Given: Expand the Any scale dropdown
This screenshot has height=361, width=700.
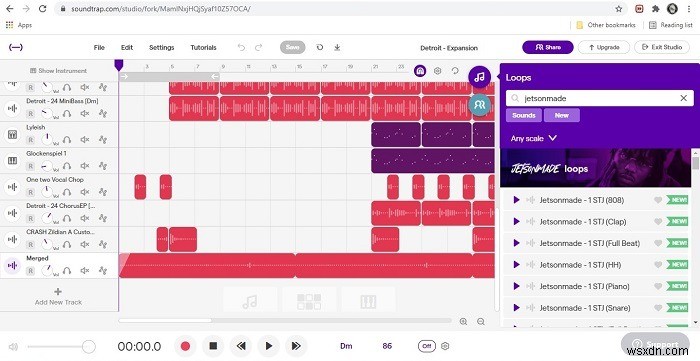Looking at the screenshot, I should coord(533,138).
